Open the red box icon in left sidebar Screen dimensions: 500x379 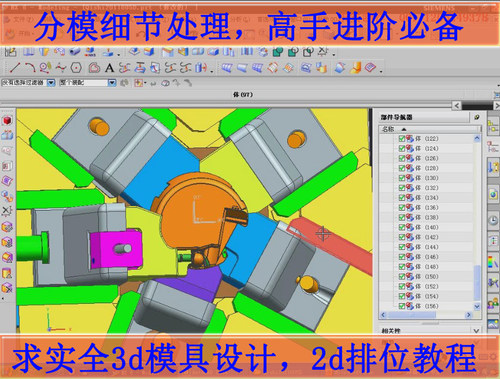click(7, 120)
